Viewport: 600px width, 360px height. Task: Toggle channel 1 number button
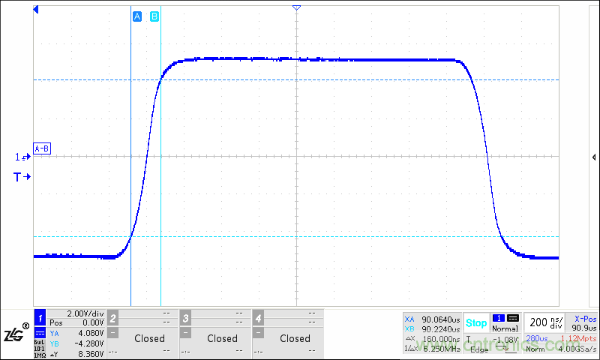40,318
